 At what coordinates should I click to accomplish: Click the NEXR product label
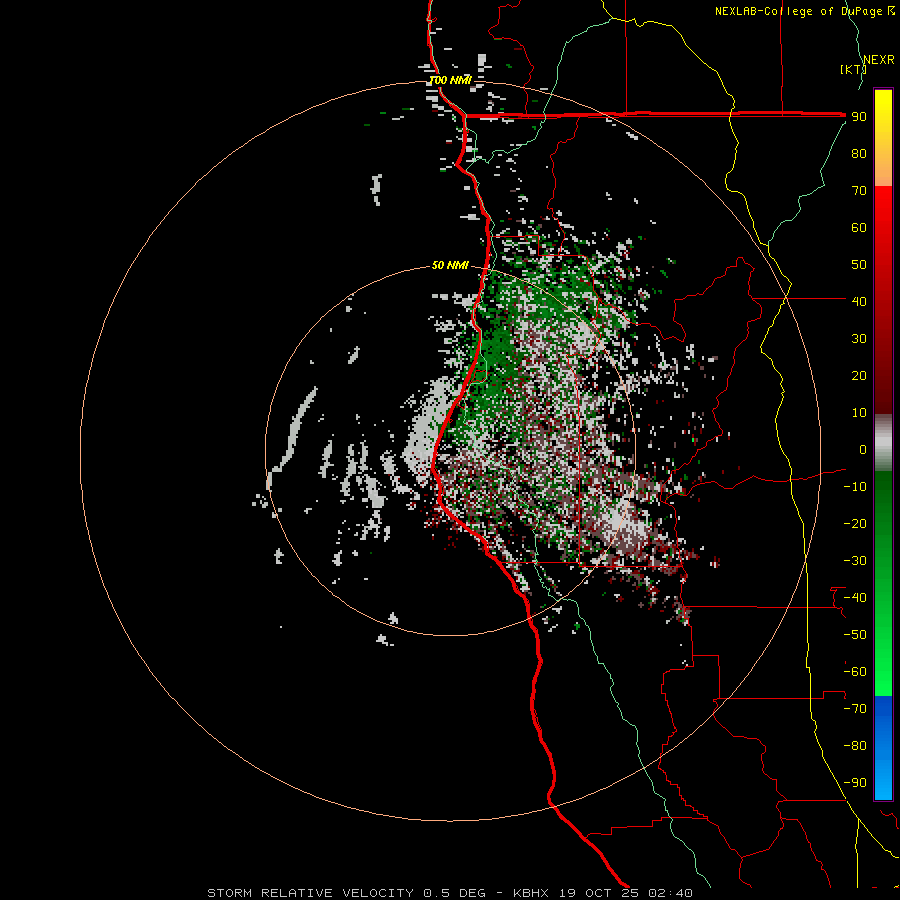click(x=878, y=60)
